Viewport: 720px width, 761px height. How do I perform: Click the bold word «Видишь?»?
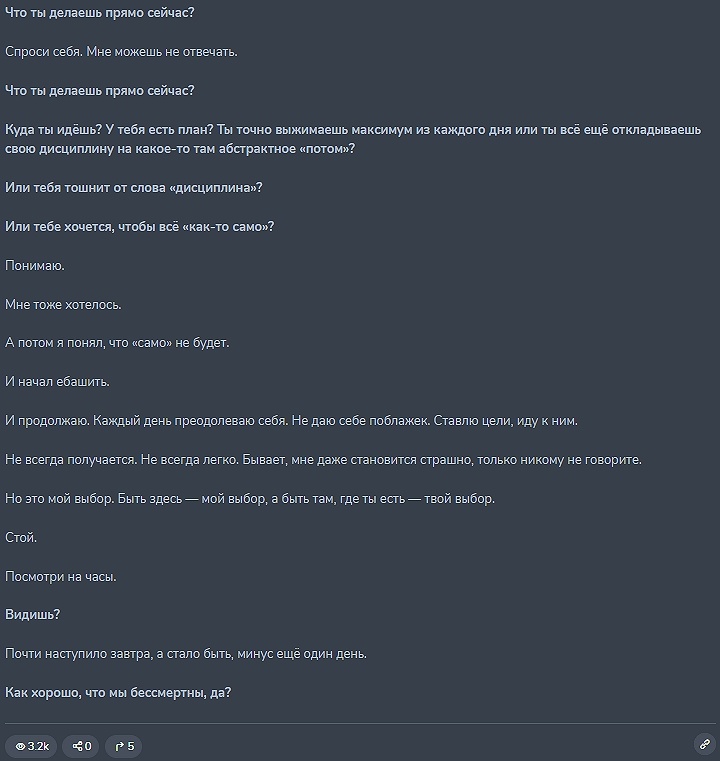click(x=33, y=614)
